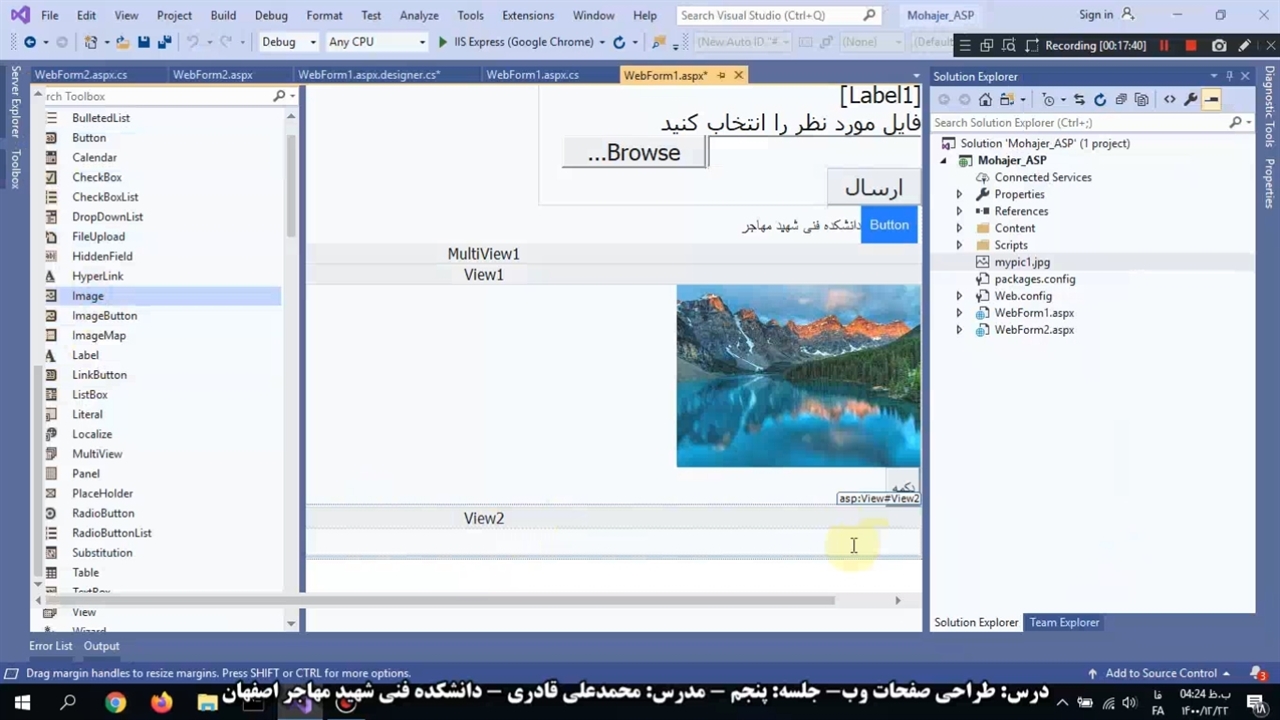The image size is (1280, 720).
Task: Toggle the Preview Selected Items button
Action: point(1211,99)
